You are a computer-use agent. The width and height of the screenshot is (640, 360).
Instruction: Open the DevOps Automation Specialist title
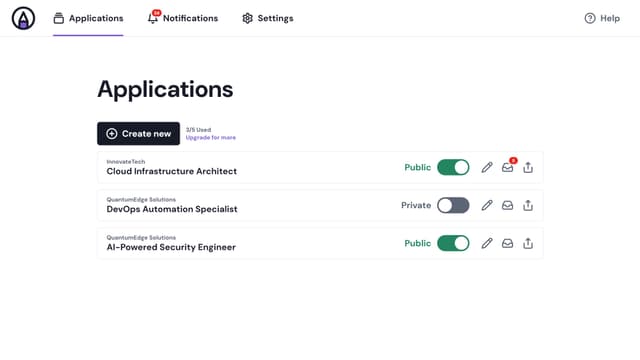172,209
